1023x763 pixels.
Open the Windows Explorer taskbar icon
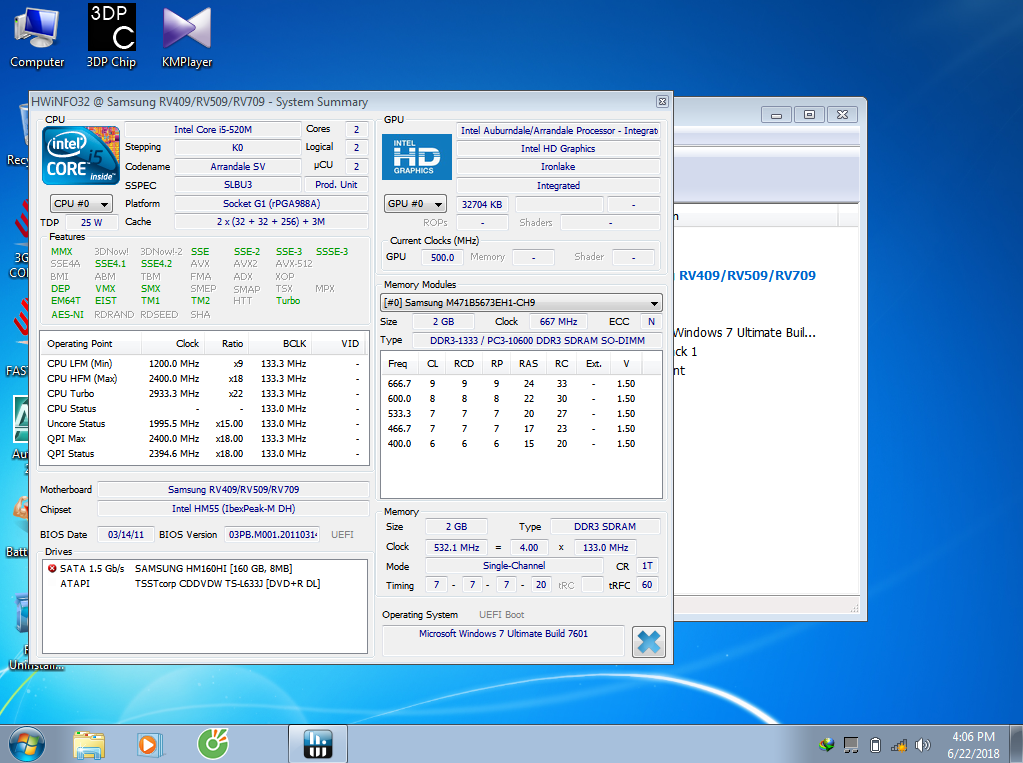pos(89,743)
